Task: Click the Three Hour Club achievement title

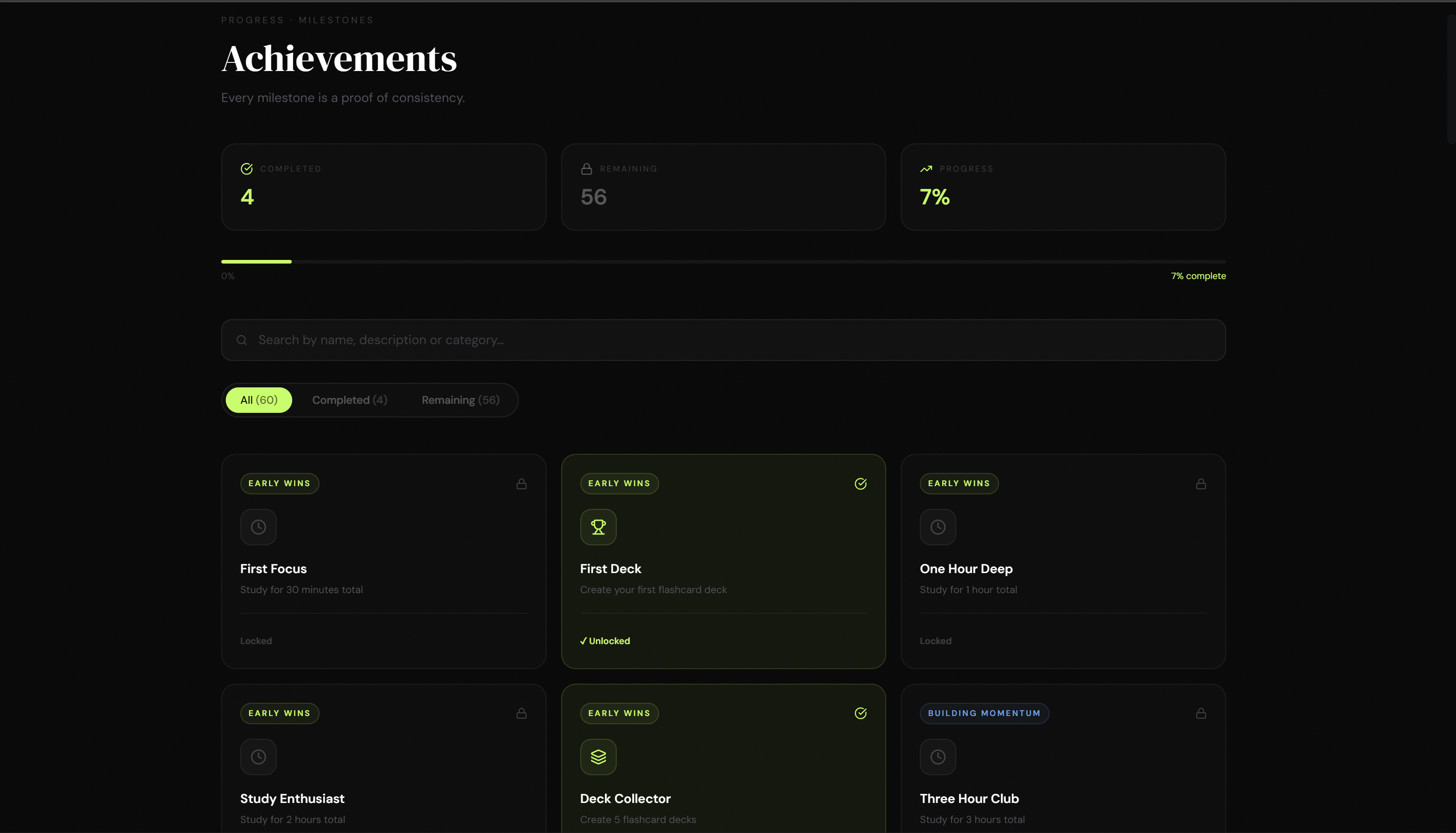Action: point(969,799)
